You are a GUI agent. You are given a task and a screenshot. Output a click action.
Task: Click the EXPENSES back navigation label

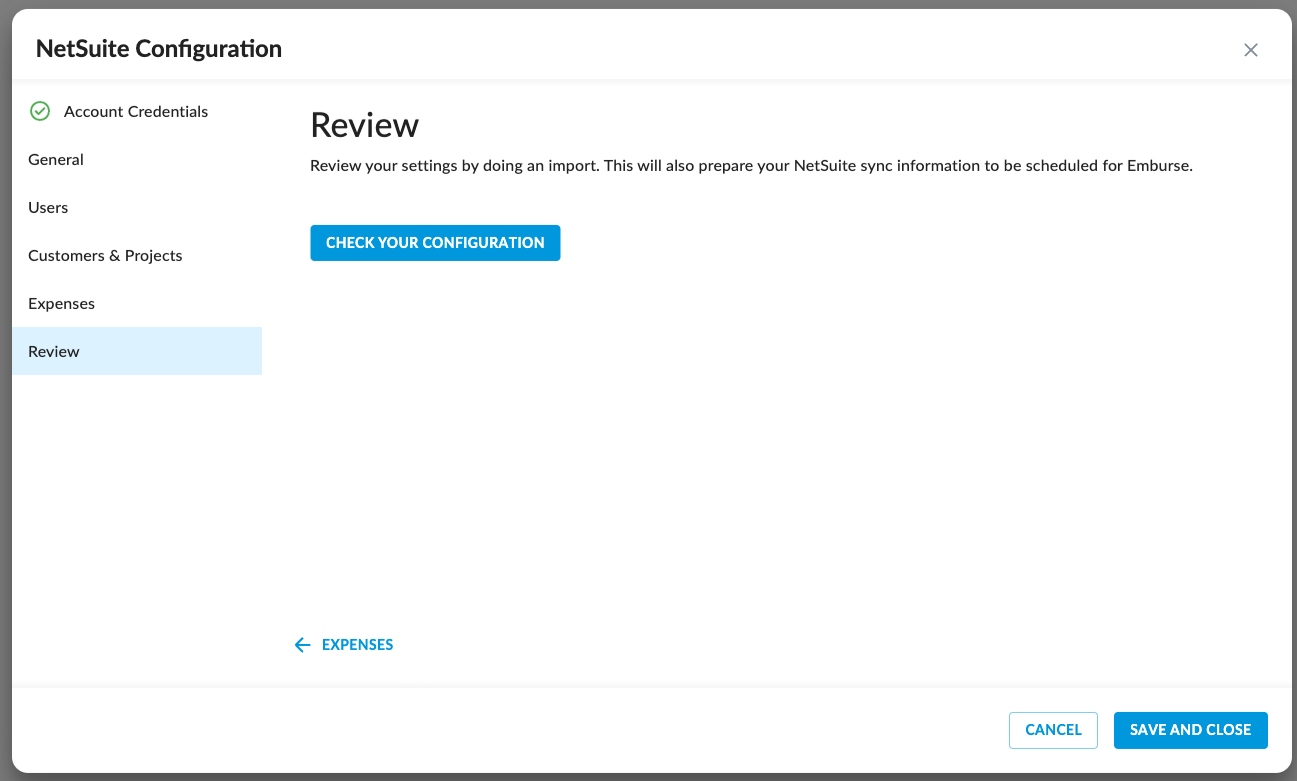pyautogui.click(x=357, y=645)
